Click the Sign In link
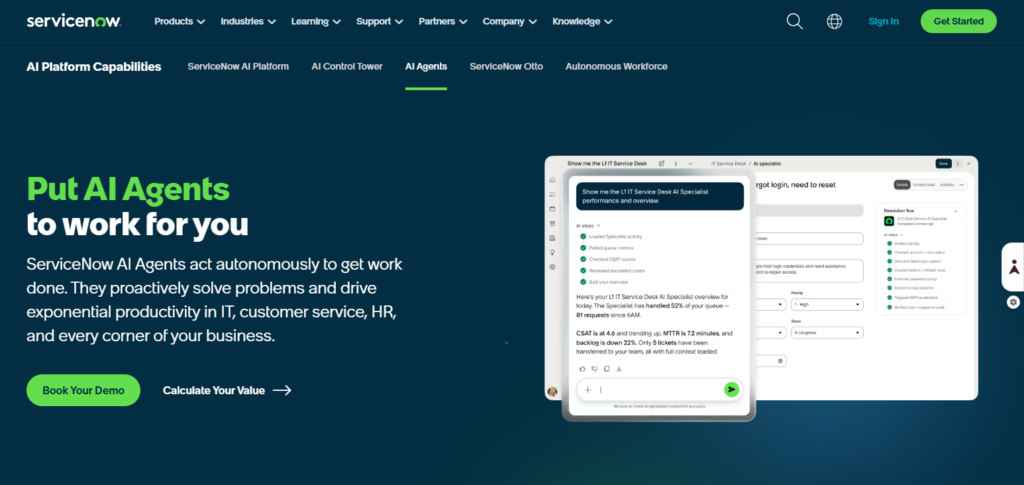The height and width of the screenshot is (485, 1024). point(883,21)
